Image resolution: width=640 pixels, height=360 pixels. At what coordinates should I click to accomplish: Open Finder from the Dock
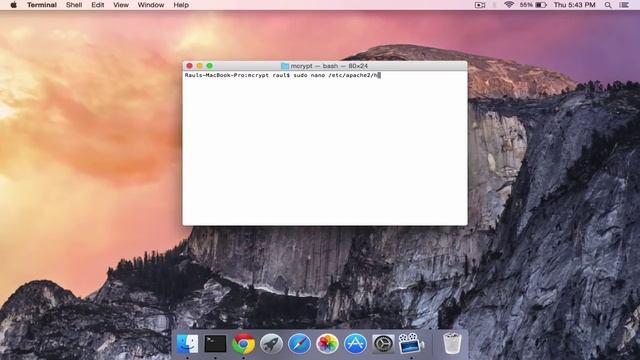187,344
